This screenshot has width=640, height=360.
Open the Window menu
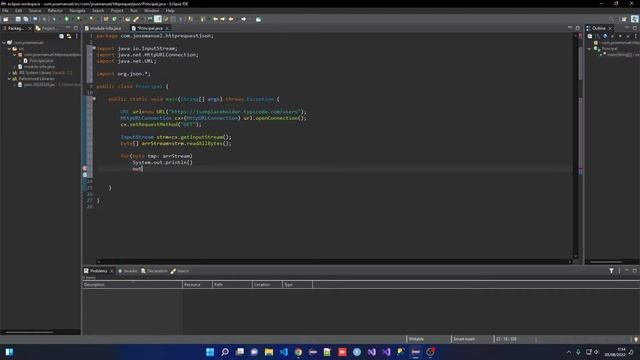[x=151, y=11]
